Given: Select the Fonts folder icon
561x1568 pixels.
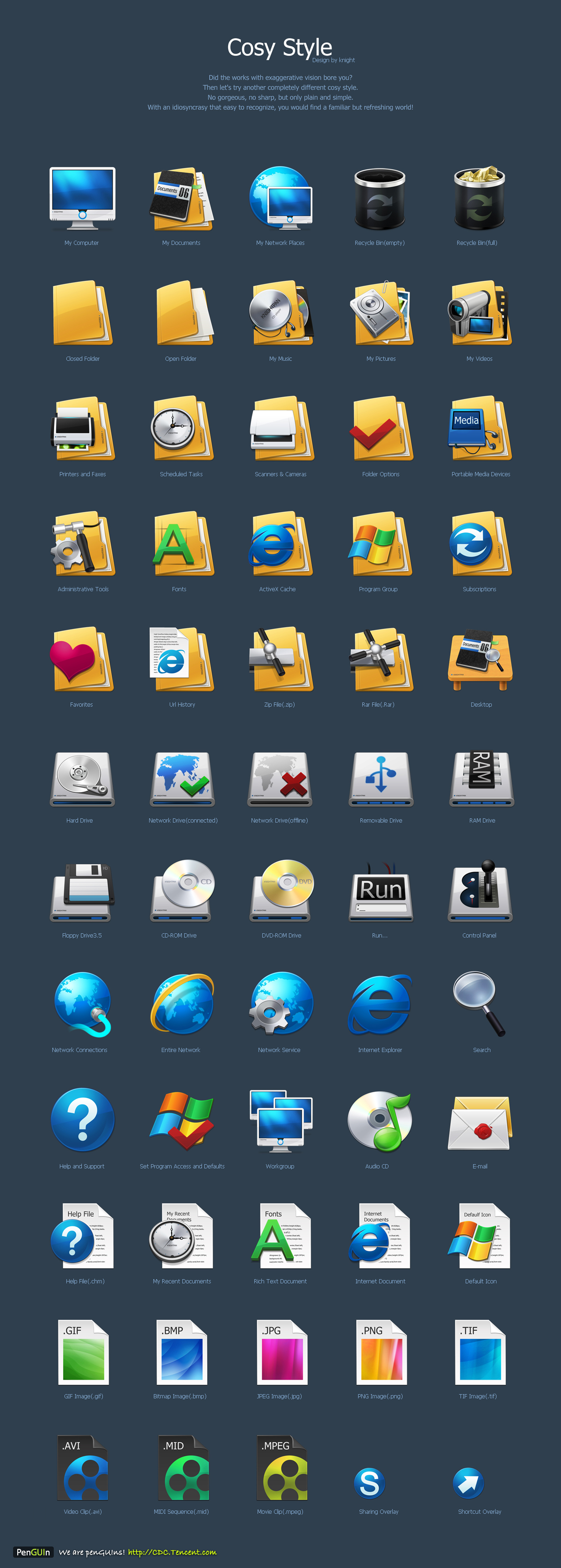Looking at the screenshot, I should click(183, 544).
